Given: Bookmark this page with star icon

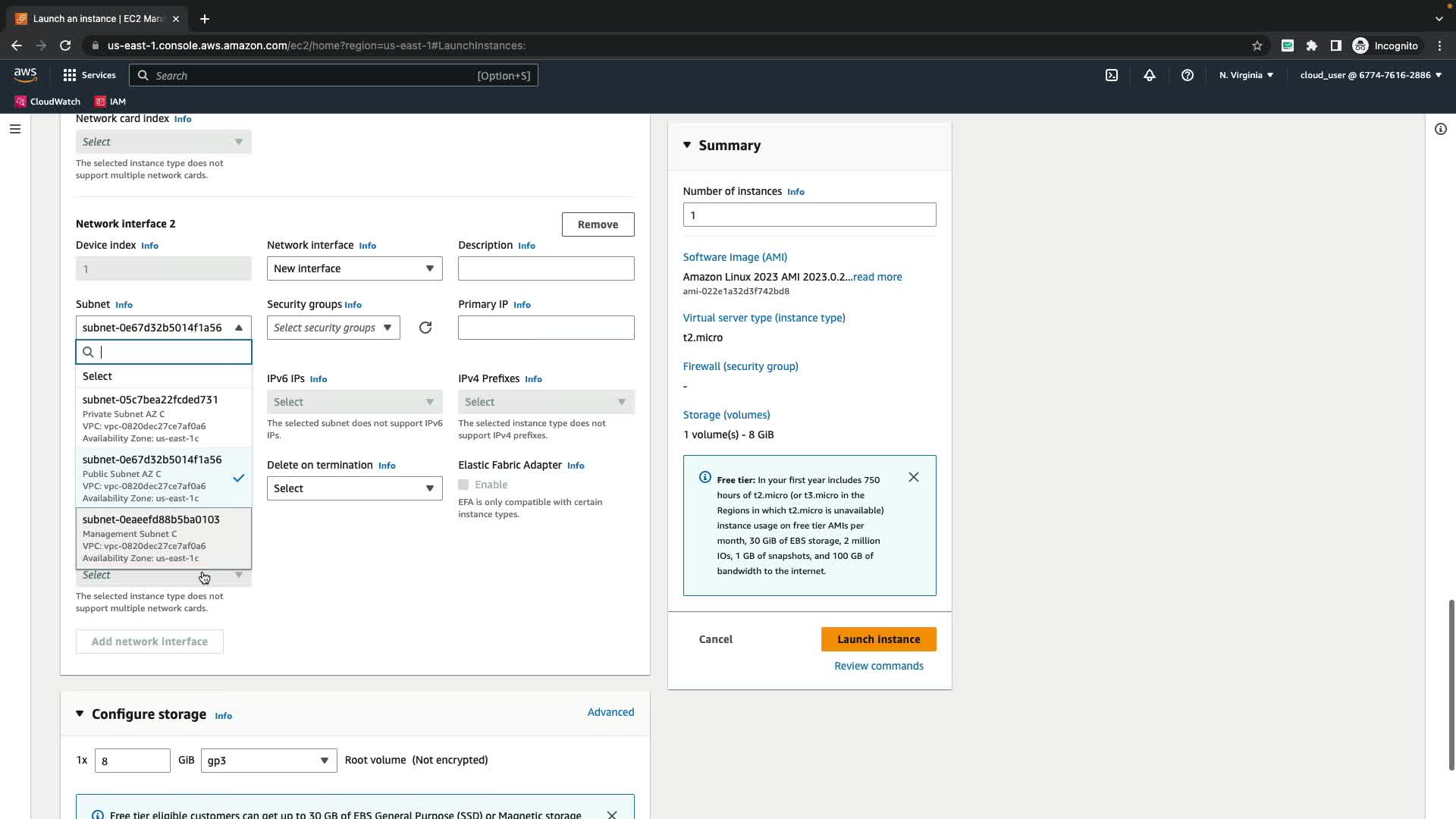Looking at the screenshot, I should (x=1257, y=45).
